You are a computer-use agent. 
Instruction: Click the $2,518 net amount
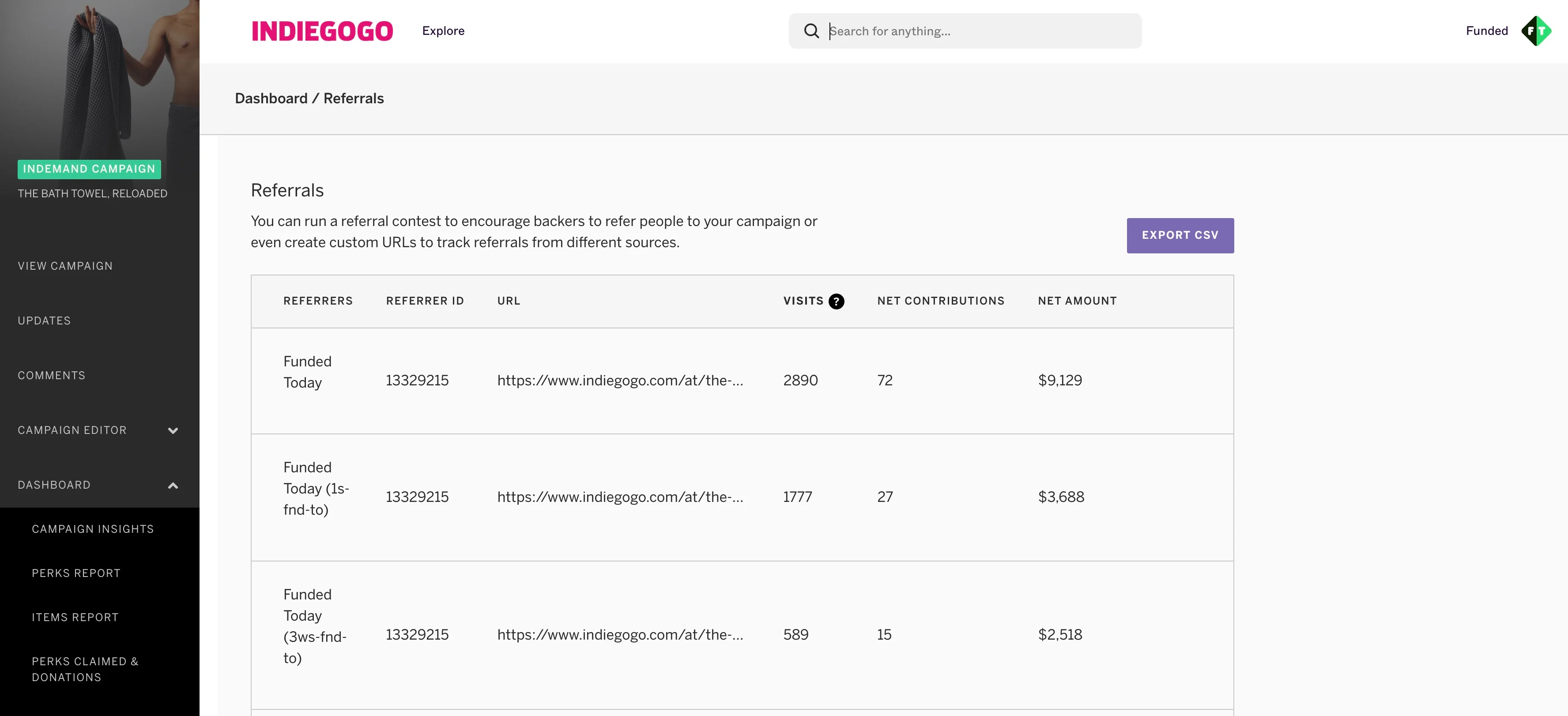point(1060,635)
